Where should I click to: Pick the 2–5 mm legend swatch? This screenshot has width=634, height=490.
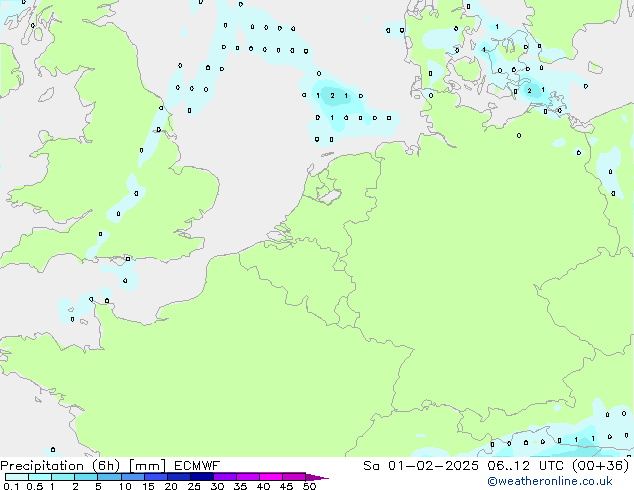pyautogui.click(x=87, y=477)
